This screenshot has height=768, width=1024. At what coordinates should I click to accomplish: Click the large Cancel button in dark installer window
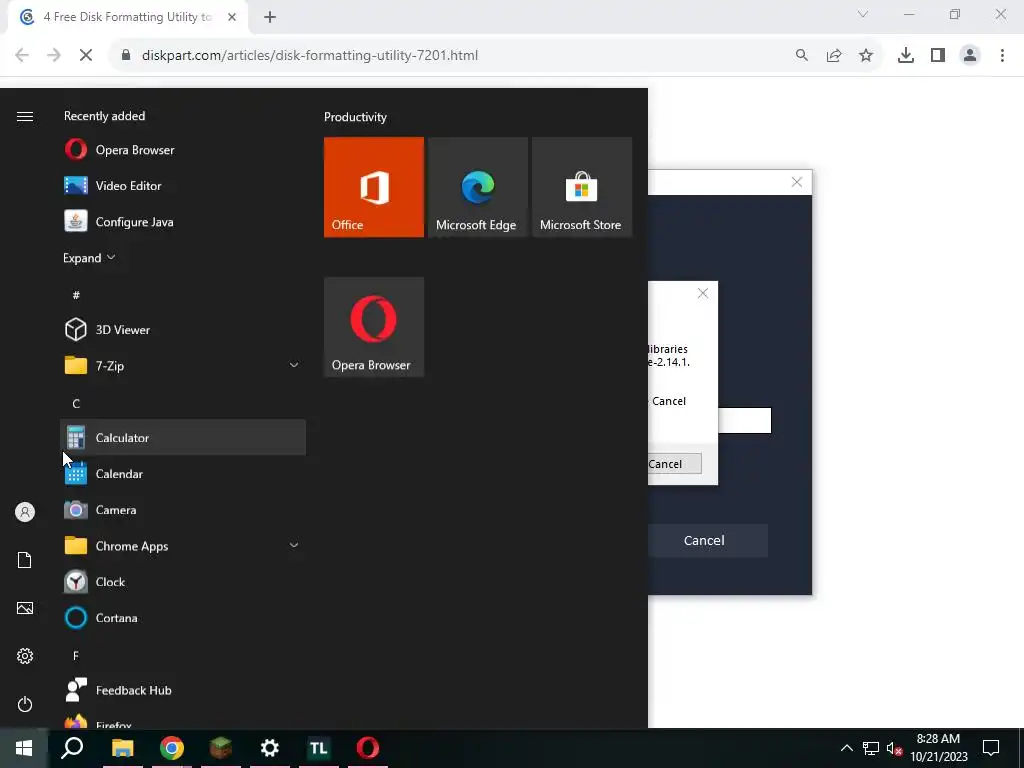pyautogui.click(x=707, y=540)
